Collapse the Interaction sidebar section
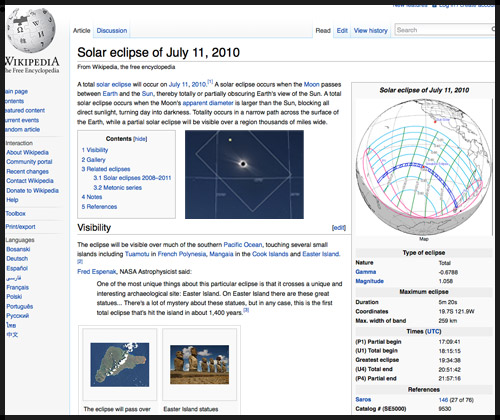 [19, 143]
